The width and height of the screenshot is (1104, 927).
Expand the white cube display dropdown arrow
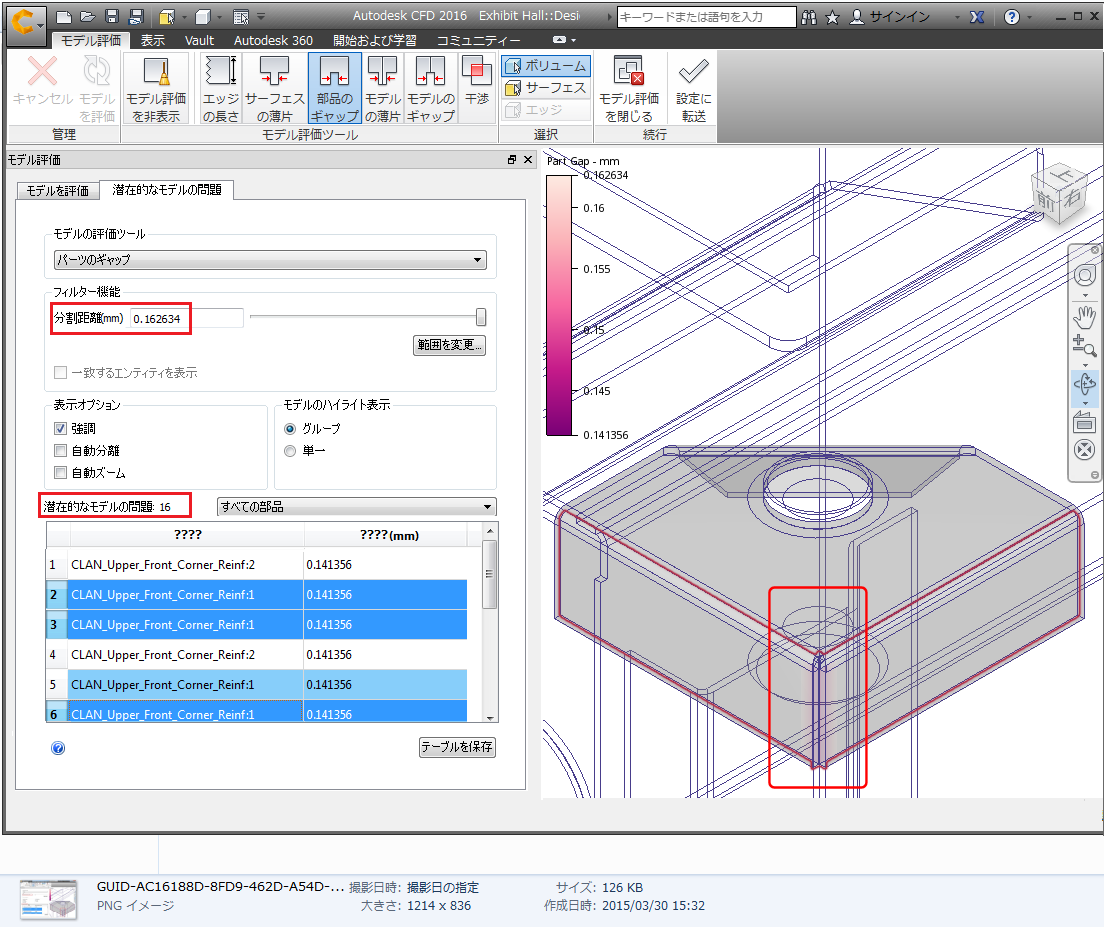220,17
